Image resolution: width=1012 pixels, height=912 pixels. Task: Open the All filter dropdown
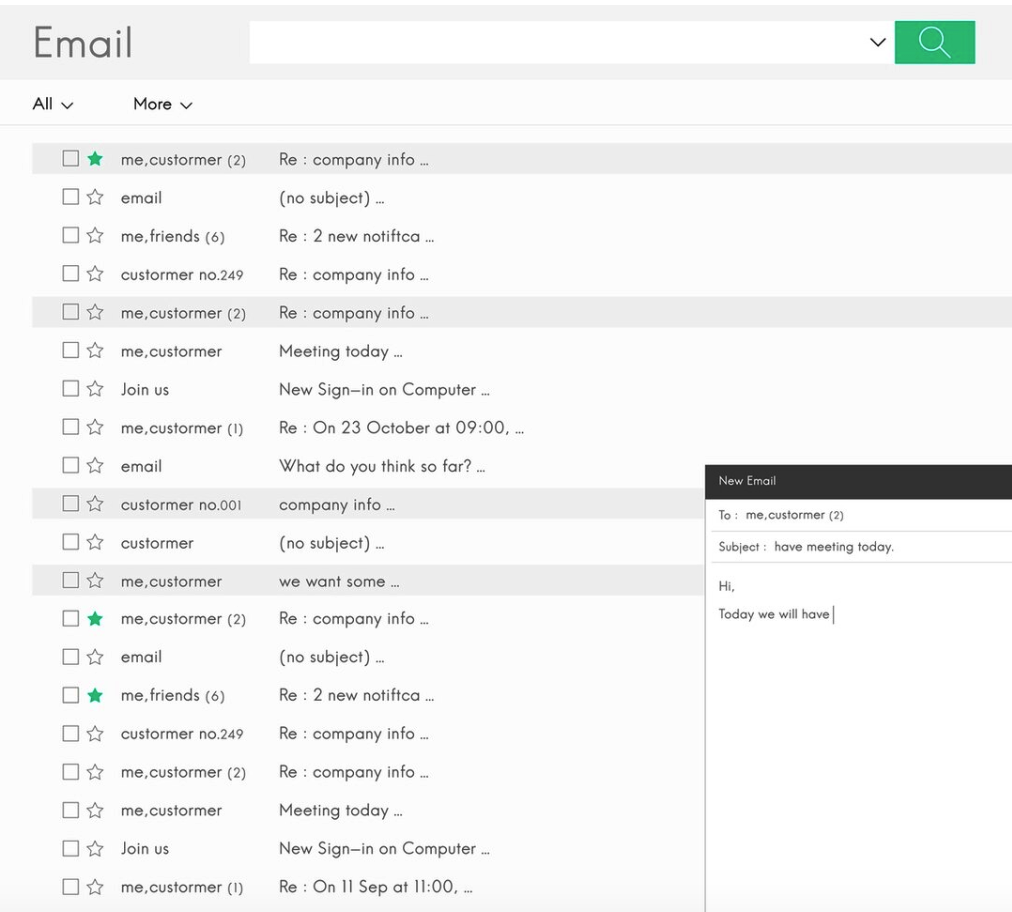coord(53,104)
